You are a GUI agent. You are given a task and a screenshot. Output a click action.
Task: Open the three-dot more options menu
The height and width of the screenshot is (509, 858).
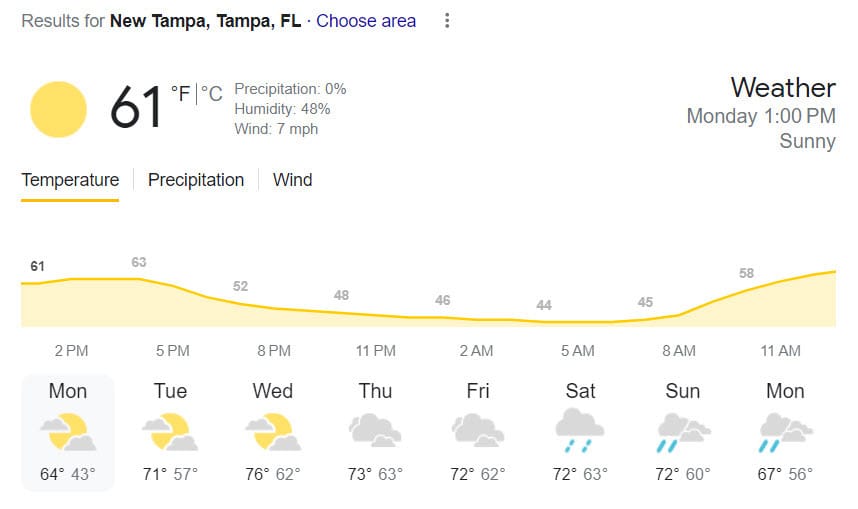pyautogui.click(x=447, y=21)
